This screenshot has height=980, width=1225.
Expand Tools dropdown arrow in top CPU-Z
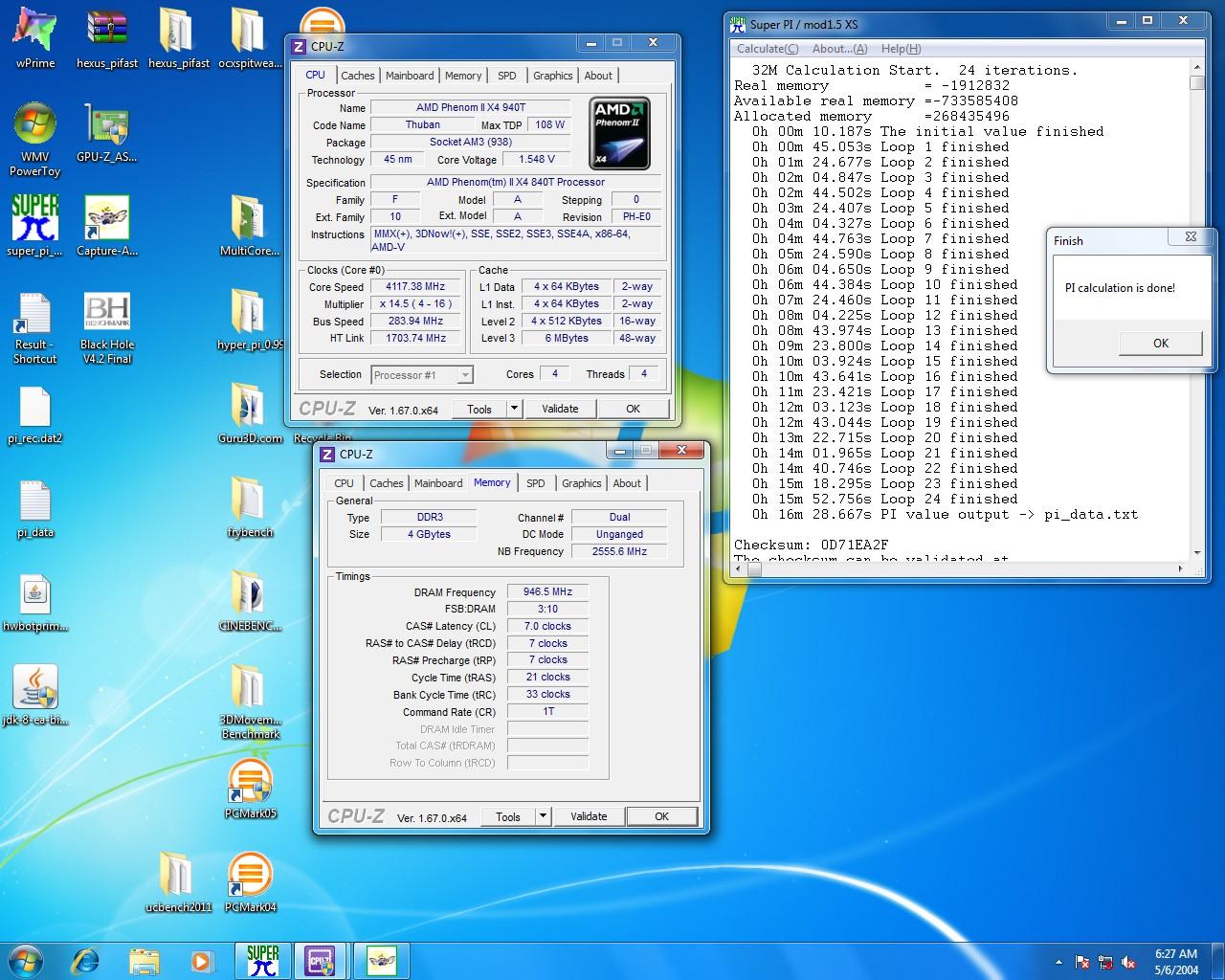point(514,409)
